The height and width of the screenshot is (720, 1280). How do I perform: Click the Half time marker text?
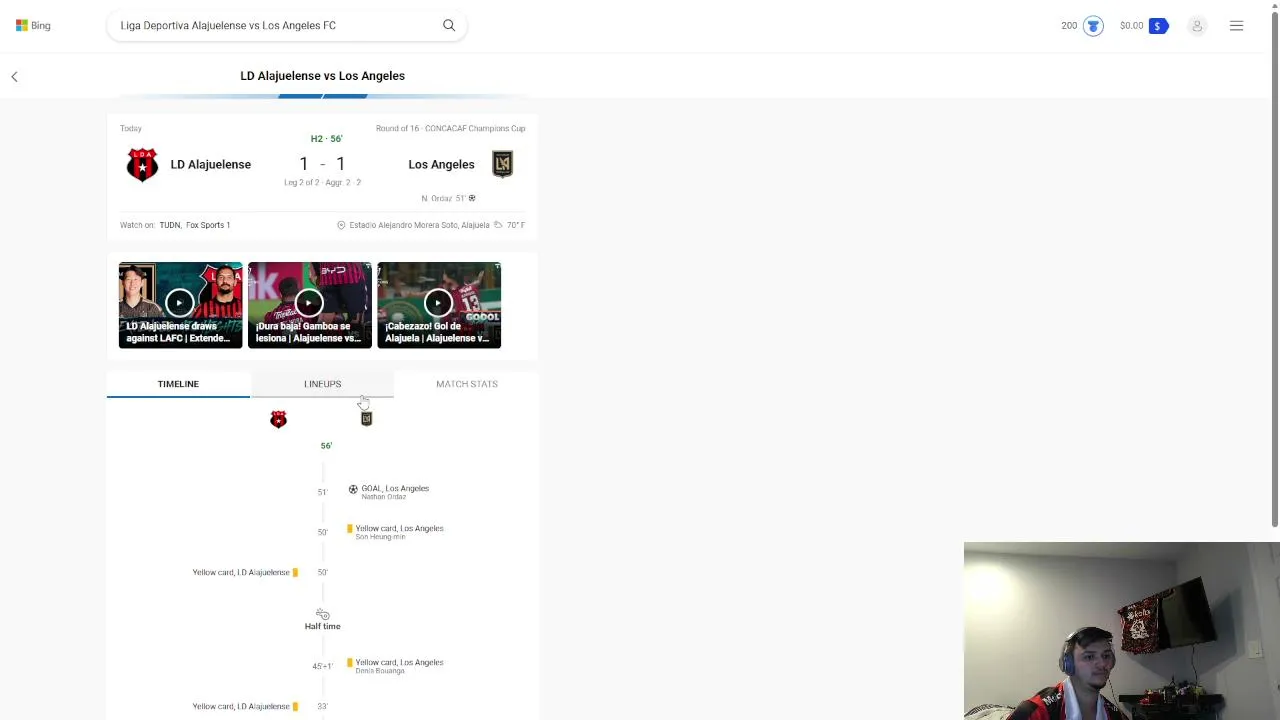322,626
